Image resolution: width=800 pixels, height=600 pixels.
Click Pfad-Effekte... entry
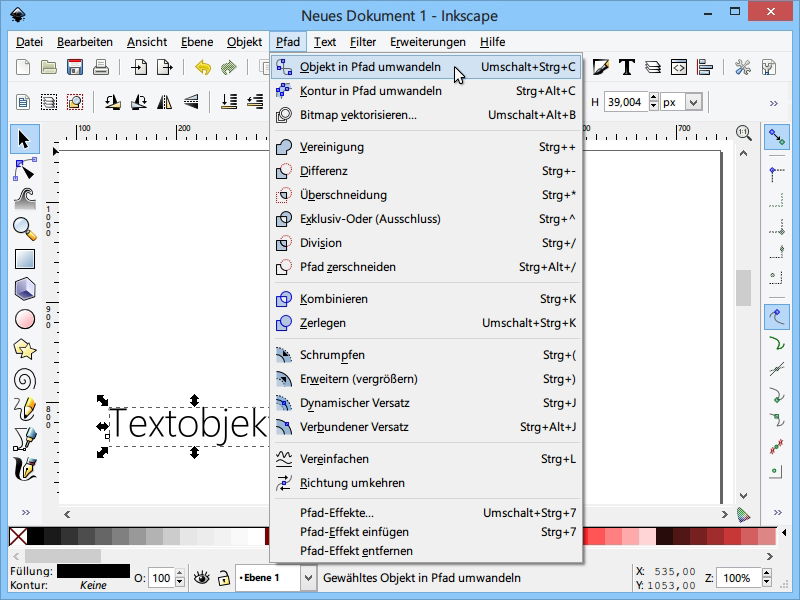426,513
